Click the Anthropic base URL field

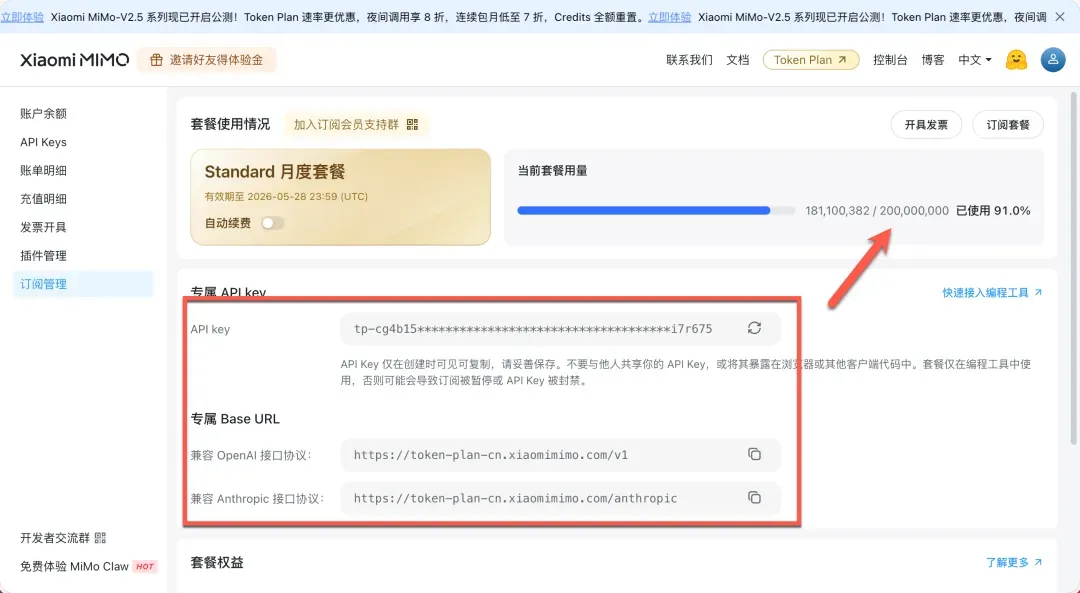pos(561,498)
